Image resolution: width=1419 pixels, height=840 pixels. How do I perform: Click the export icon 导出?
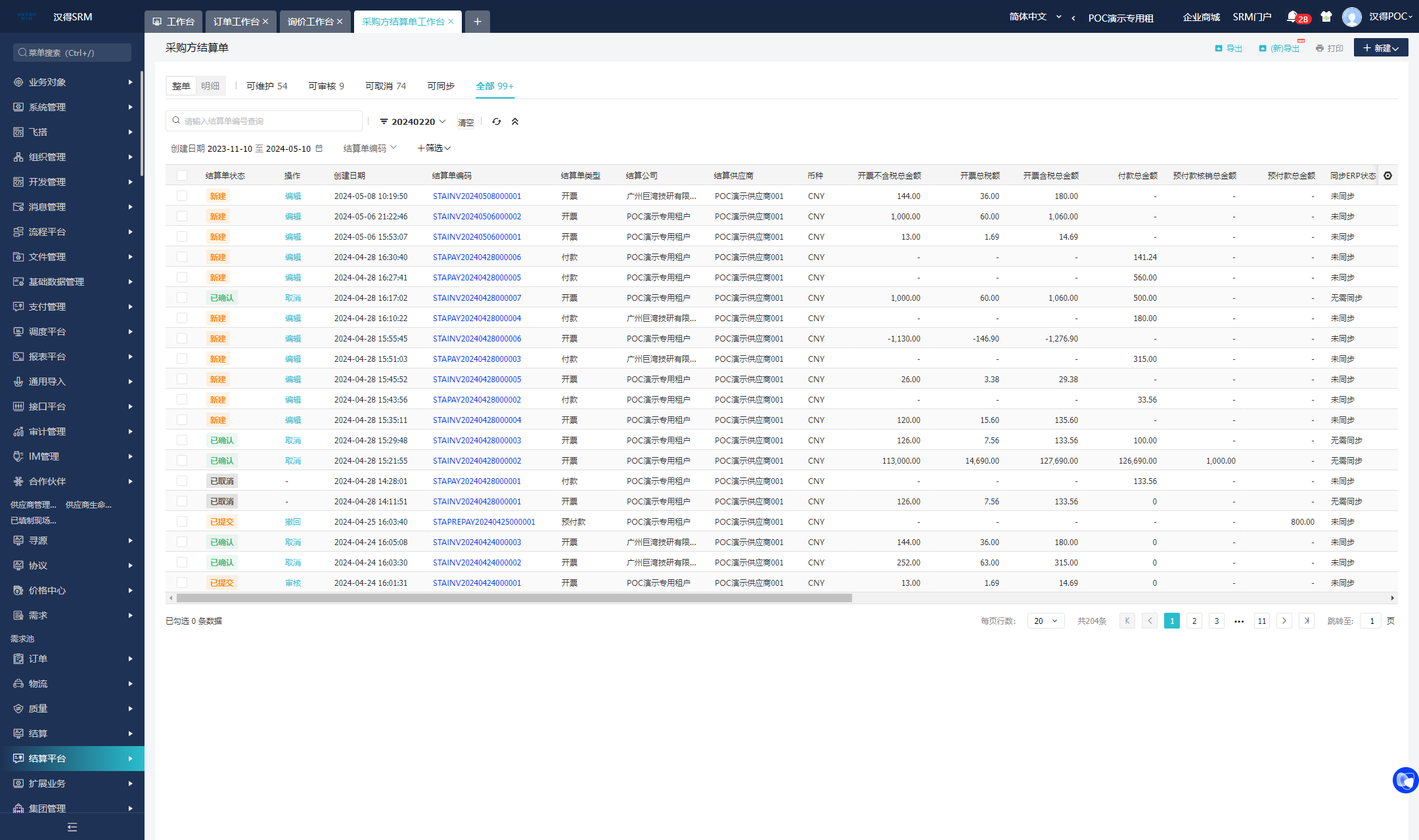click(x=1219, y=48)
